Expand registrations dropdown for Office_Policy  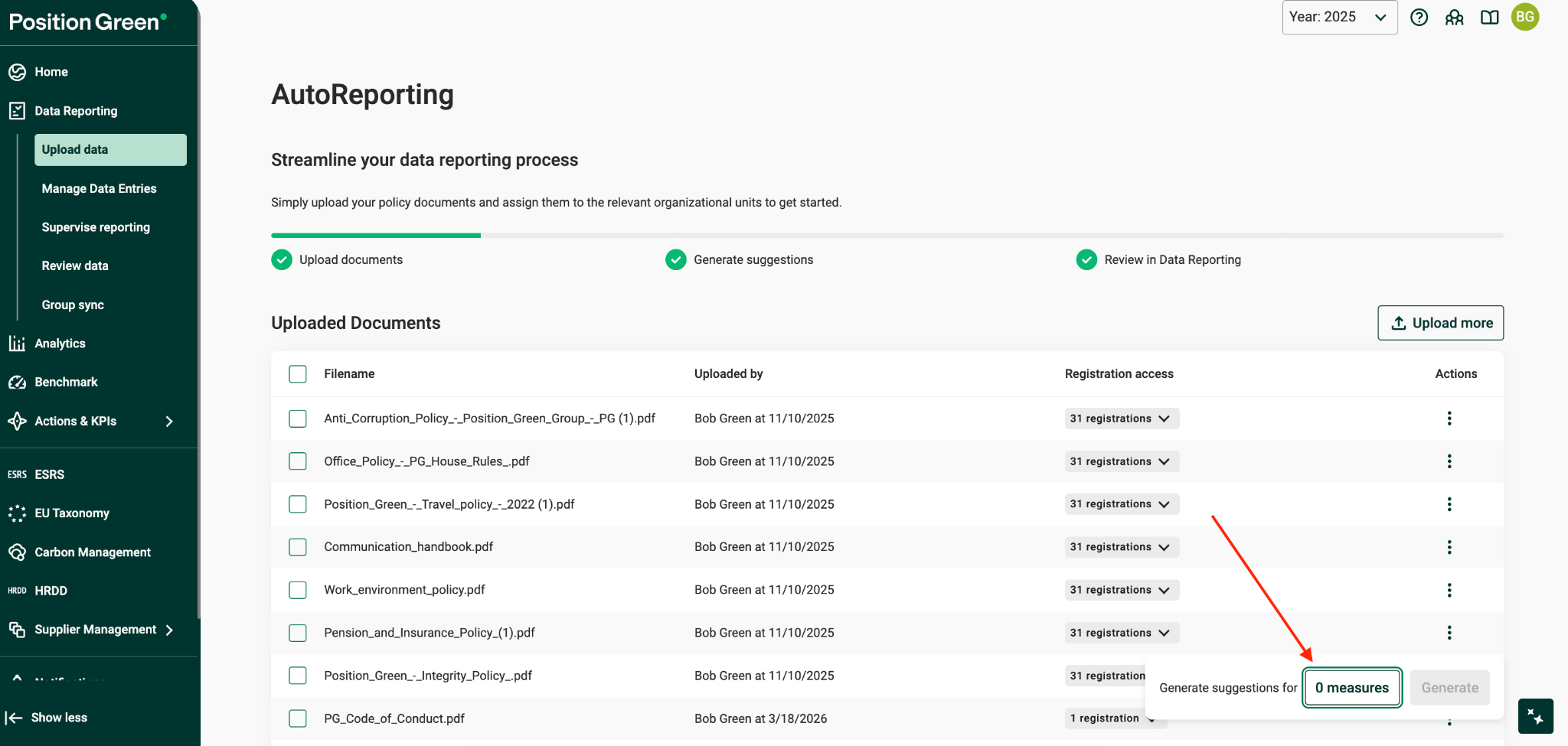point(1122,461)
